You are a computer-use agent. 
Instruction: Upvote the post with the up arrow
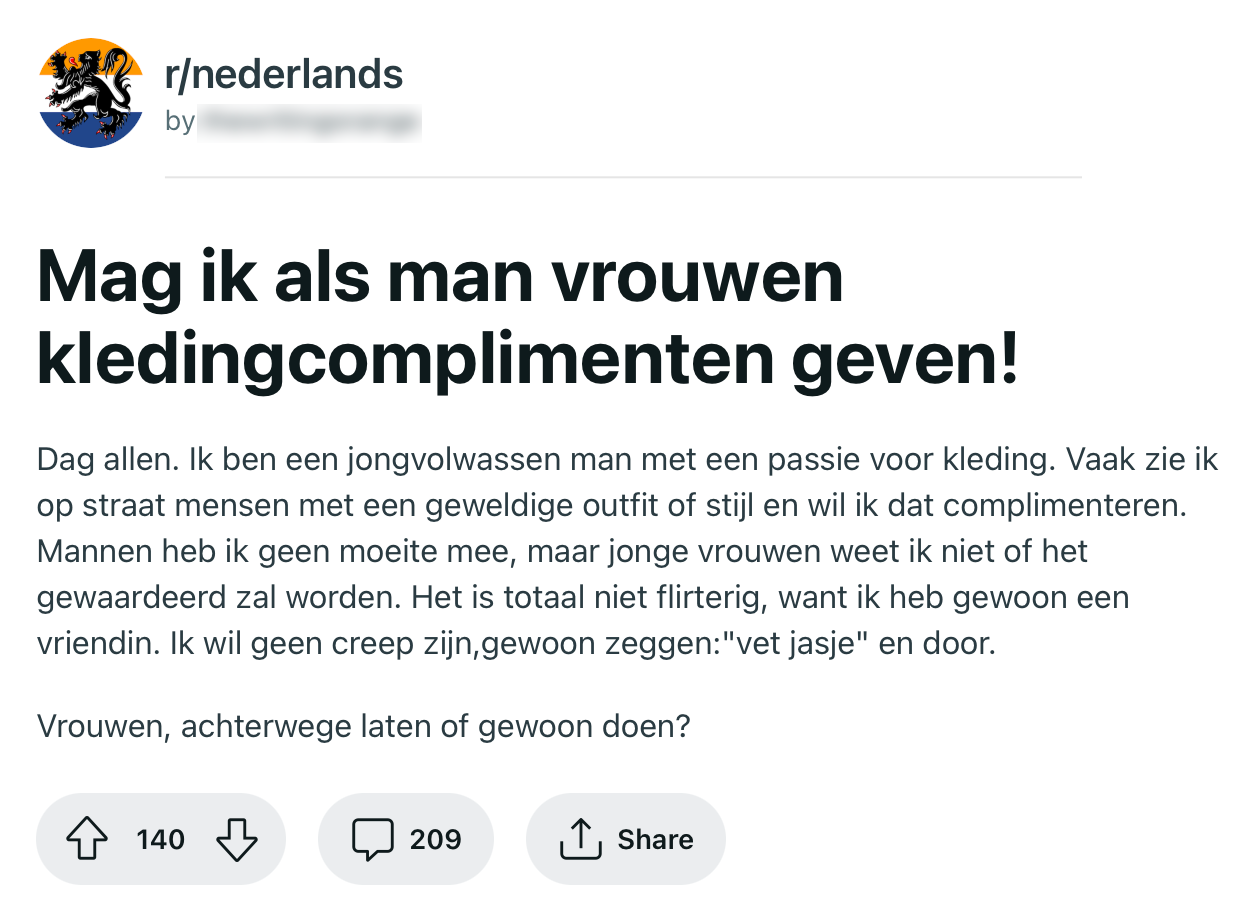pos(87,839)
